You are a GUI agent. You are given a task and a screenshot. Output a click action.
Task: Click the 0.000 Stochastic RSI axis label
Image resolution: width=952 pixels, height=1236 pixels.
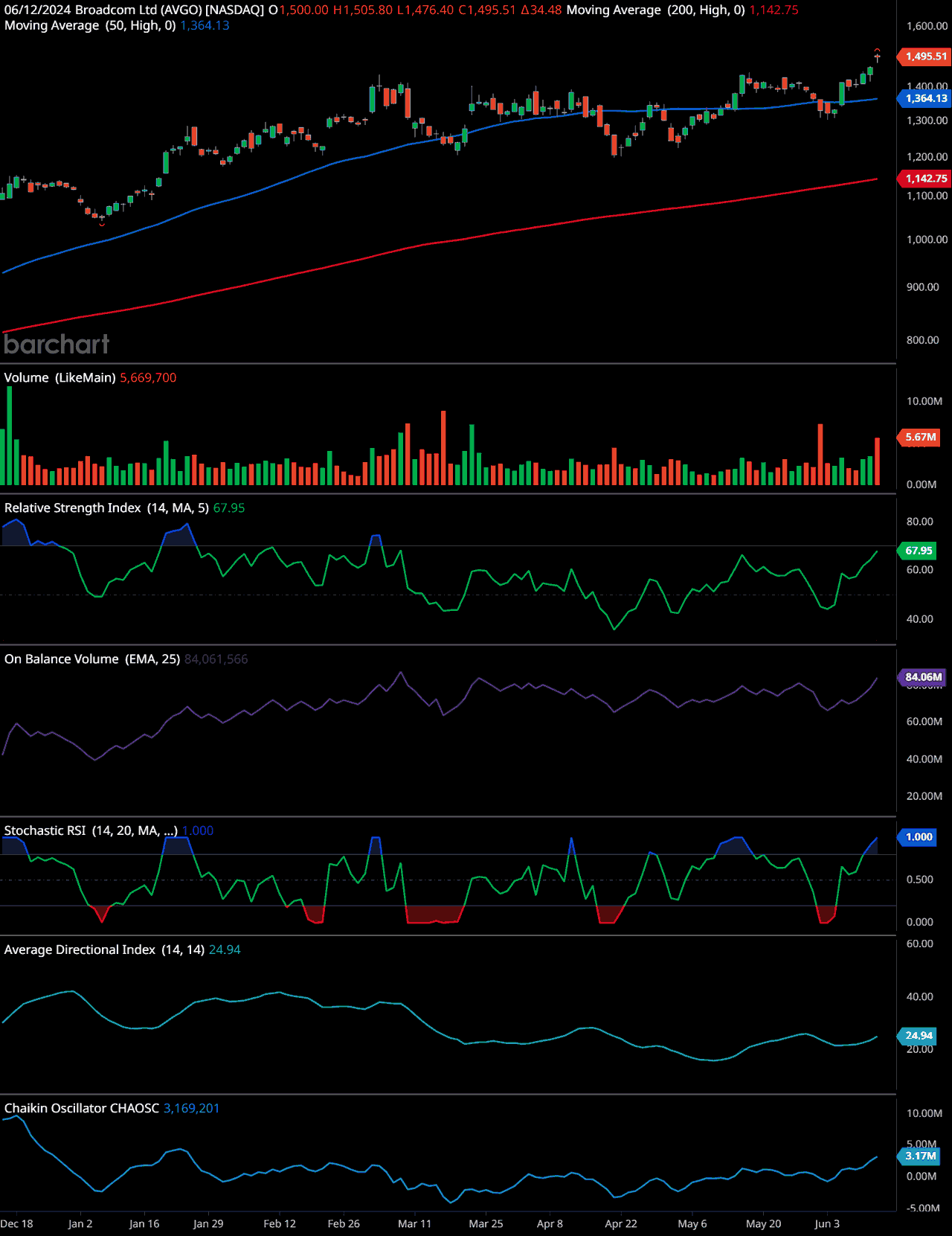pos(920,922)
